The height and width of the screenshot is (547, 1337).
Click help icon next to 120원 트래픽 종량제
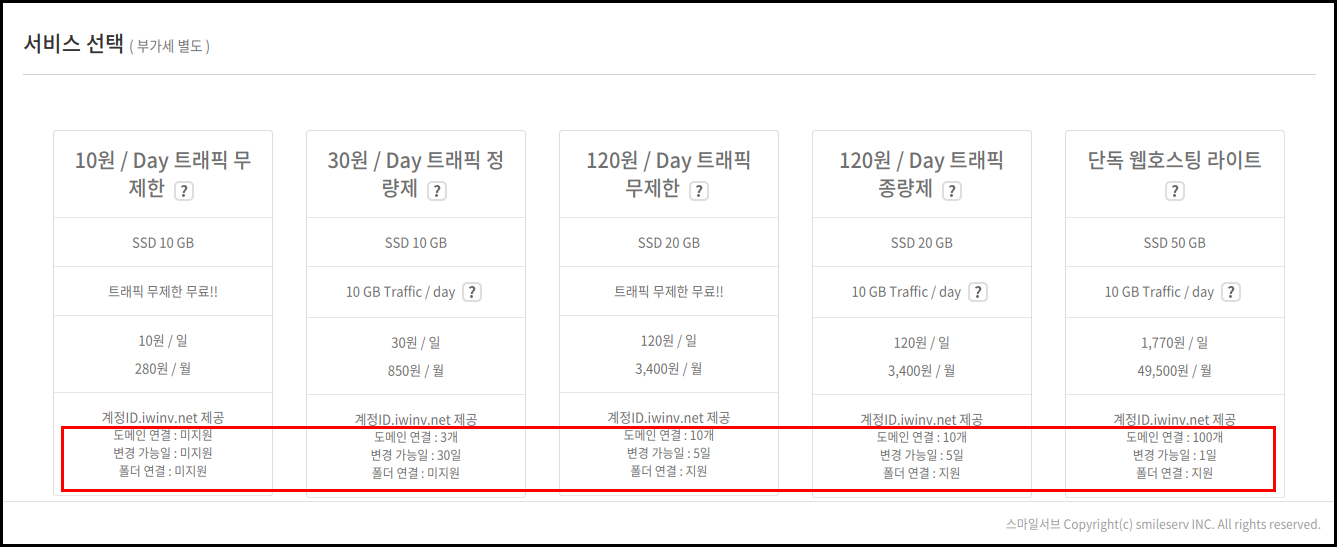(951, 191)
